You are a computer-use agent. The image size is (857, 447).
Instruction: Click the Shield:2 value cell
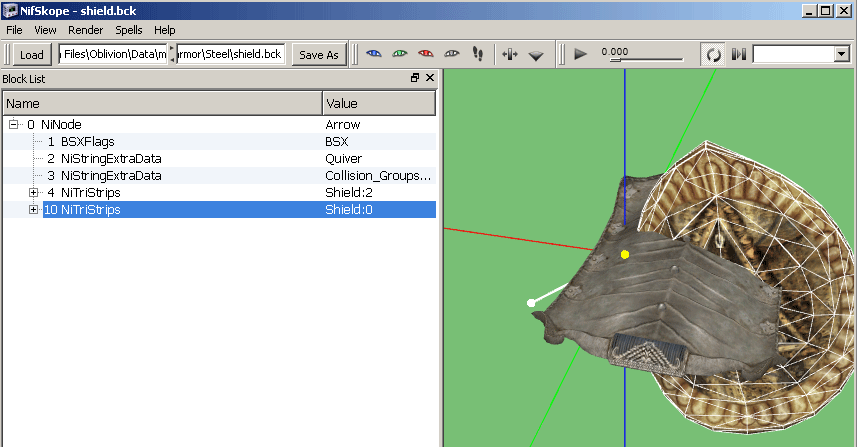coord(349,192)
